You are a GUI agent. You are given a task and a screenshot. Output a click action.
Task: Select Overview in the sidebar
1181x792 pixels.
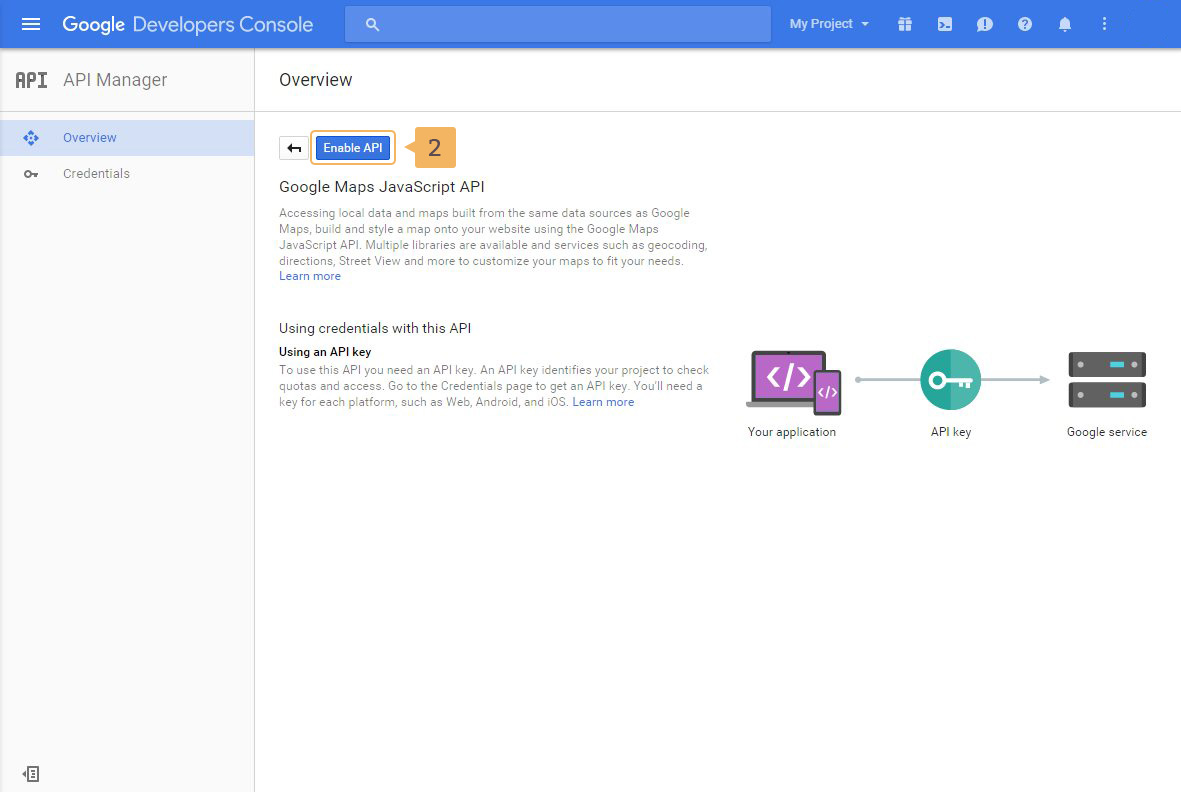90,138
